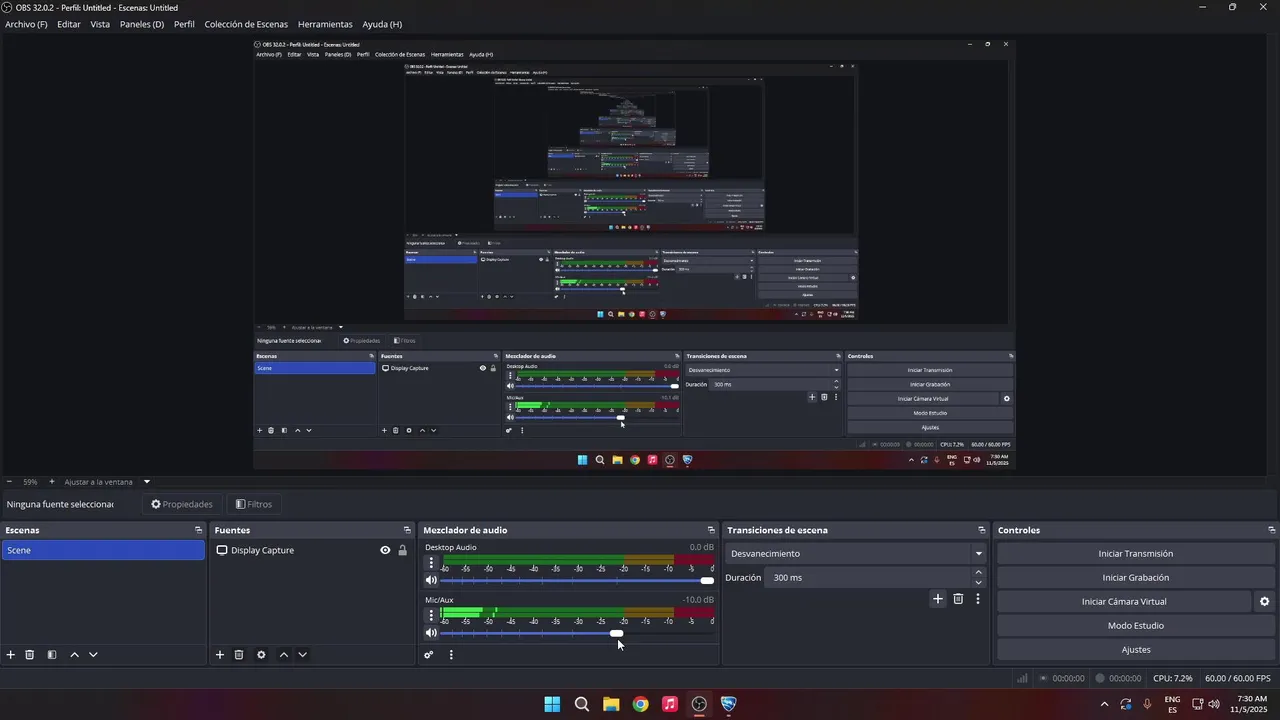Open source properties gear in Fuentes toolbar
Screen dimensions: 1280x720
point(261,655)
